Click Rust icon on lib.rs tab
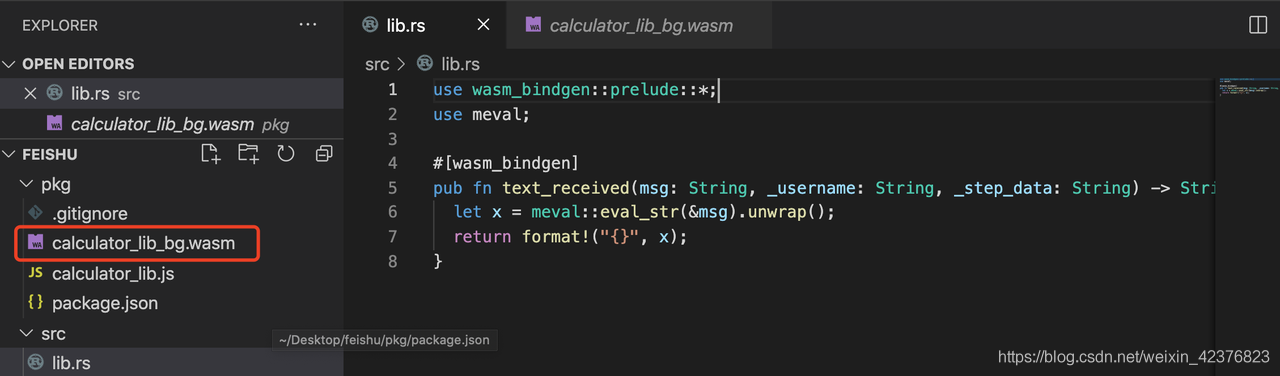1280x376 pixels. coord(370,25)
